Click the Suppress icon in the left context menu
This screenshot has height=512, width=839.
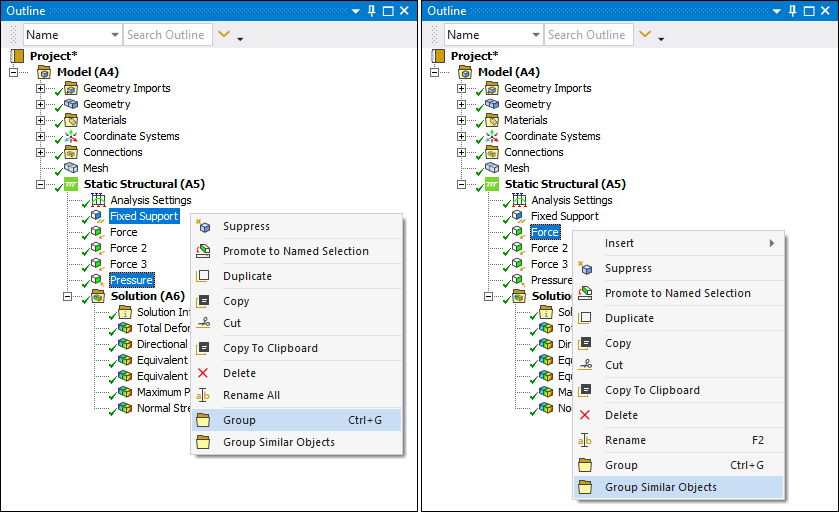pyautogui.click(x=203, y=227)
